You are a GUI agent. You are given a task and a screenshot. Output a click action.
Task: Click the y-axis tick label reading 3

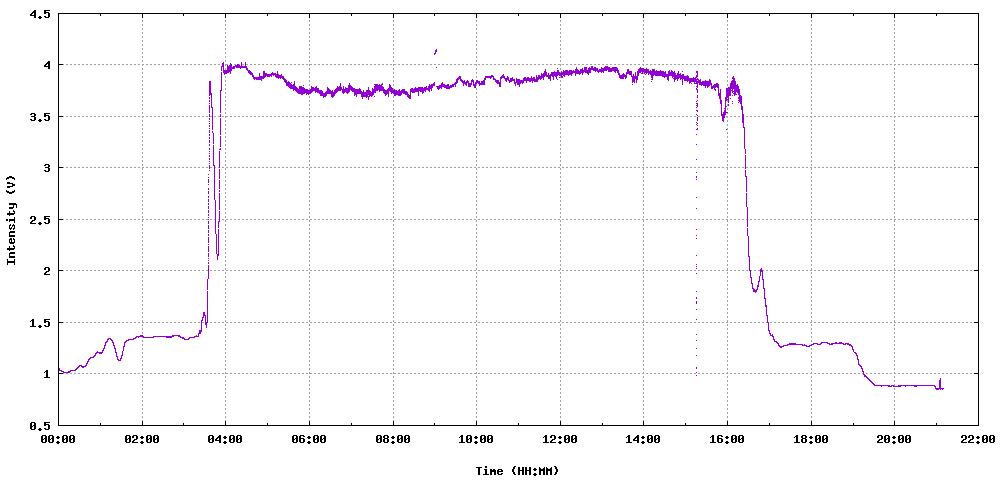(46, 168)
